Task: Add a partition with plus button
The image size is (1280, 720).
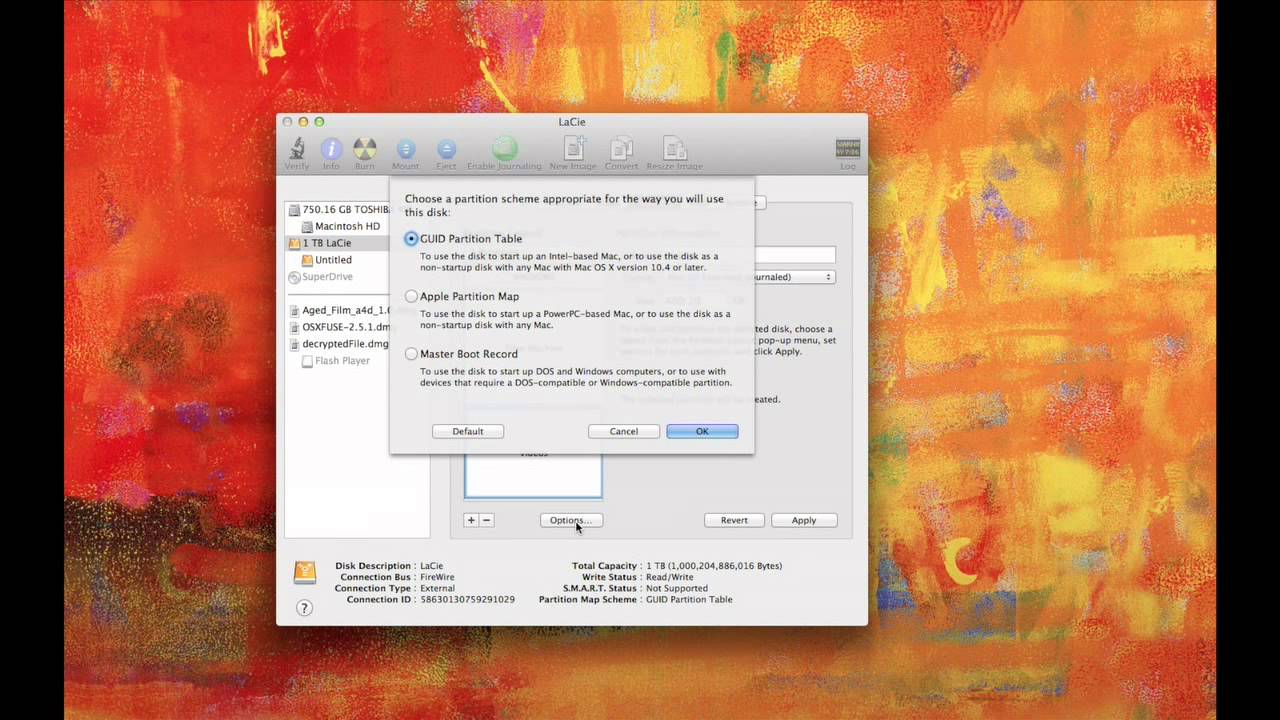Action: point(471,520)
